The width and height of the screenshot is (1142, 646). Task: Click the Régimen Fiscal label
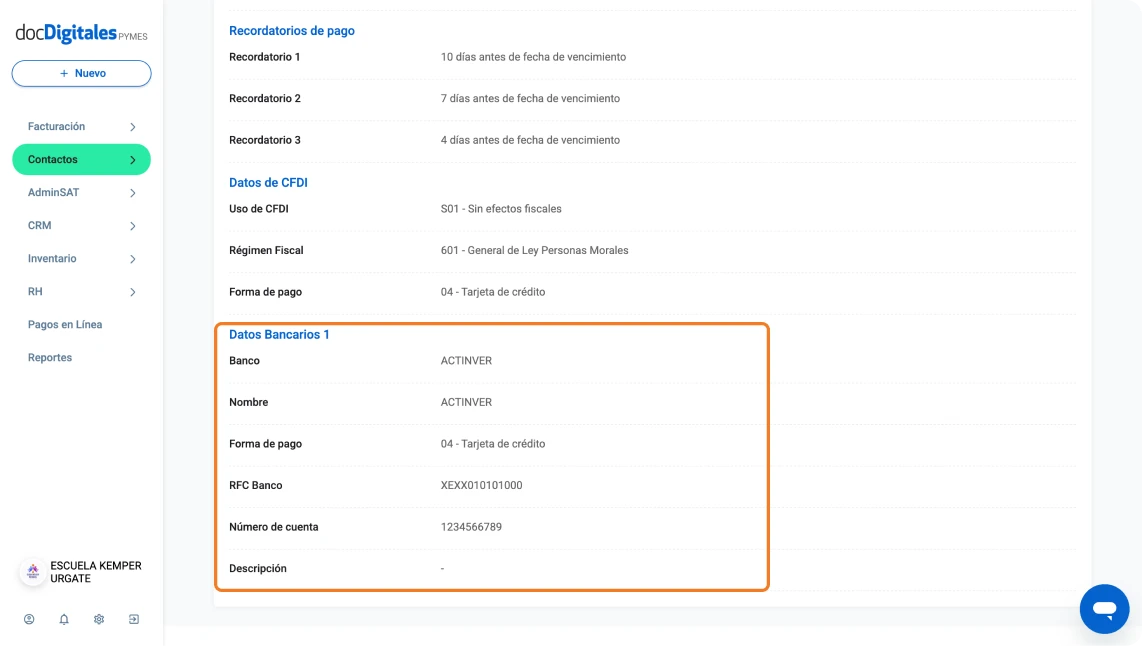point(266,251)
